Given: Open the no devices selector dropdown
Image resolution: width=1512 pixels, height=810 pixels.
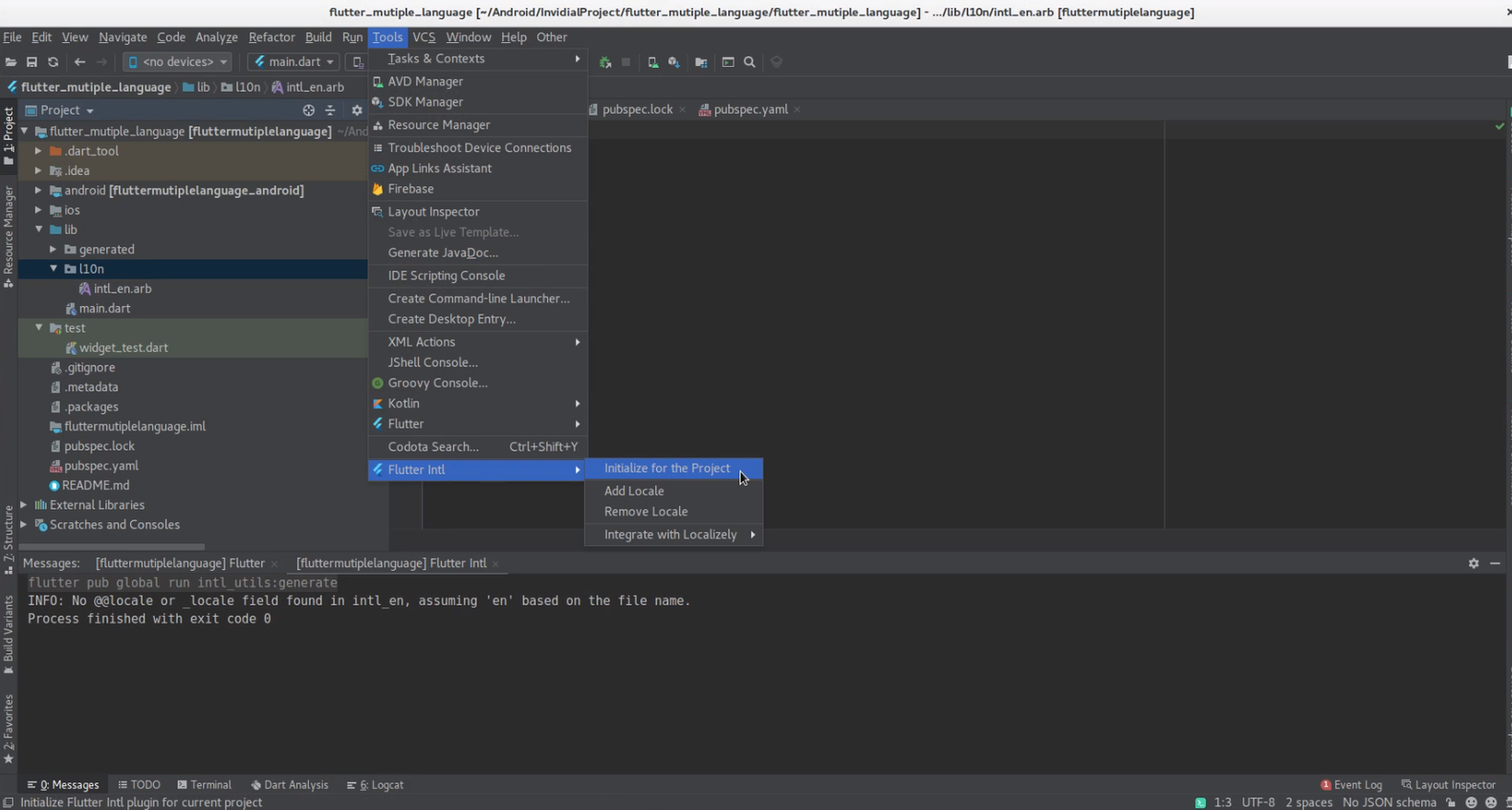Looking at the screenshot, I should pyautogui.click(x=178, y=62).
